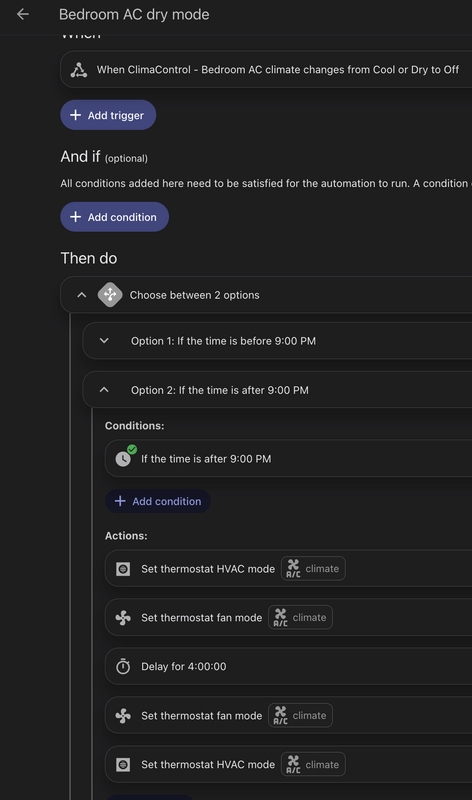This screenshot has width=472, height=800.
Task: Click the clock icon with green checkmark
Action: [124, 457]
